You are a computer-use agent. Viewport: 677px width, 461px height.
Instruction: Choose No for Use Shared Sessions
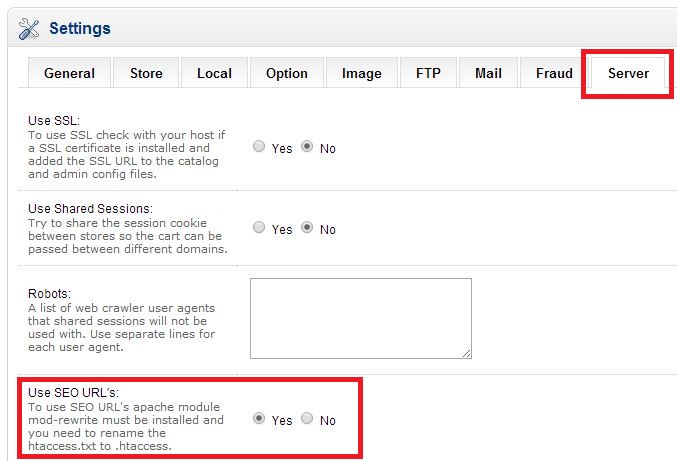click(x=307, y=227)
